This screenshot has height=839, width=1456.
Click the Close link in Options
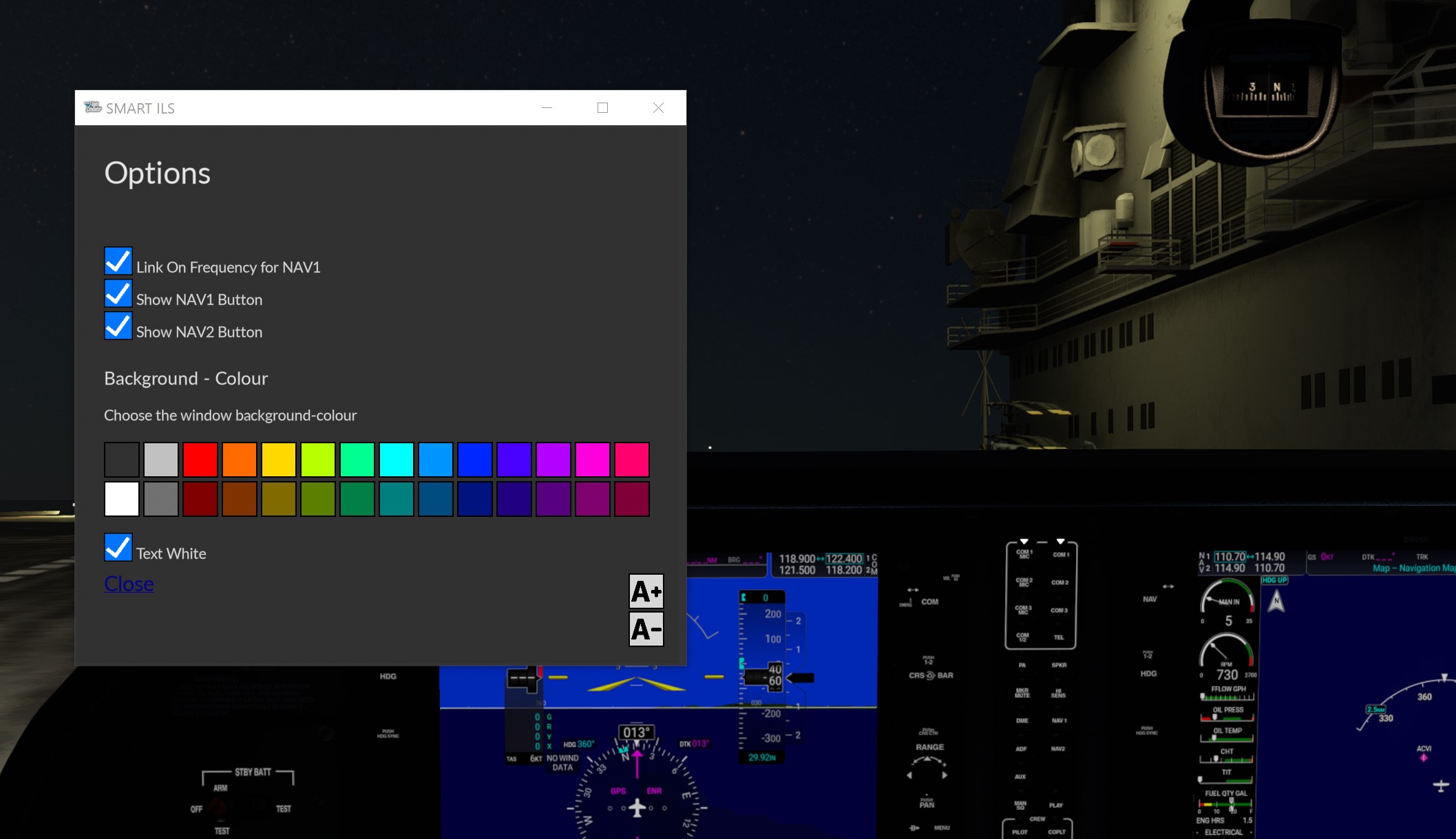coord(129,584)
